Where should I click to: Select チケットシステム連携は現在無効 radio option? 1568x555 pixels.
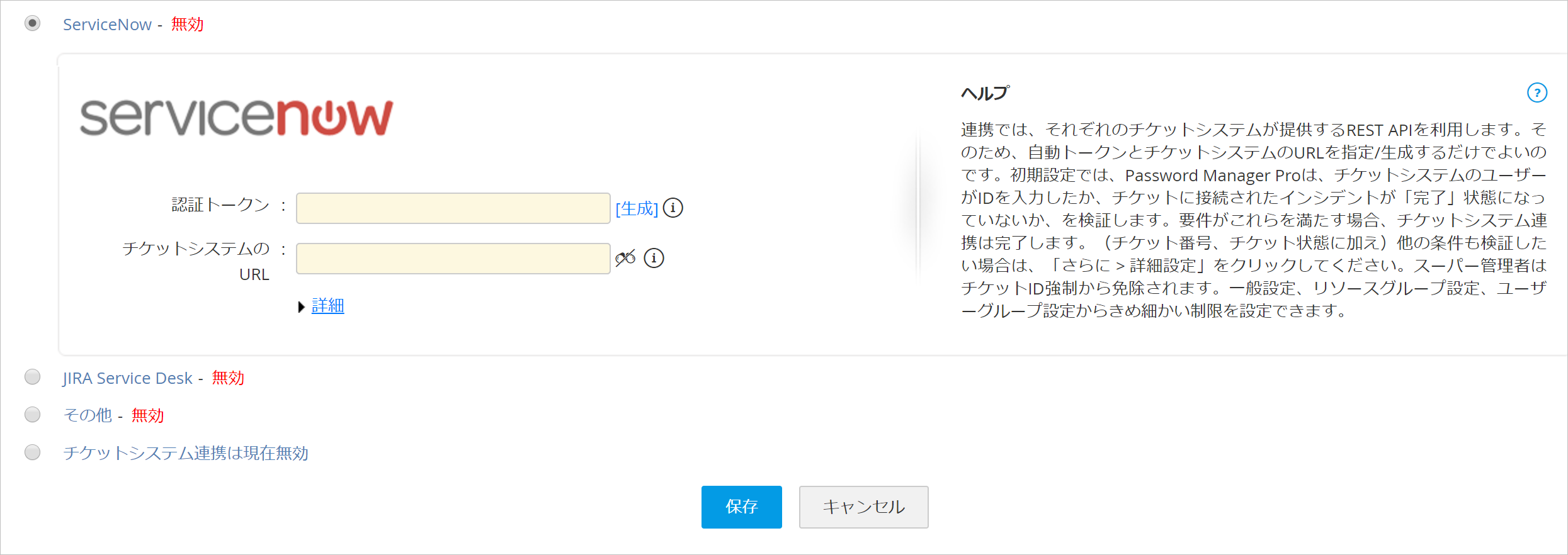(x=33, y=452)
